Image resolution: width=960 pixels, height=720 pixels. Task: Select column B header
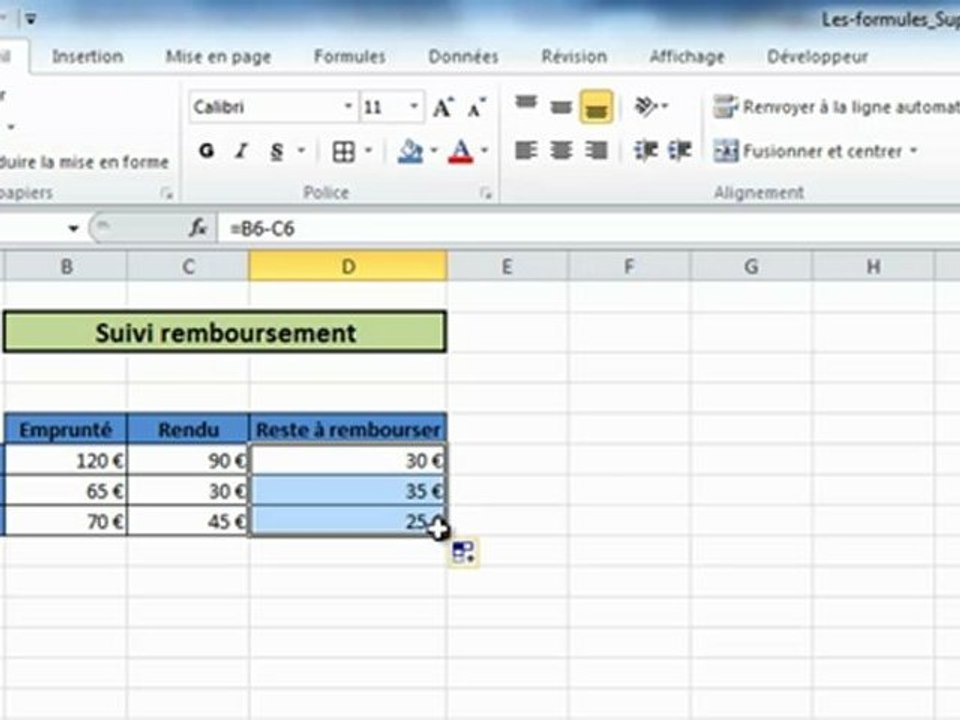[x=66, y=267]
